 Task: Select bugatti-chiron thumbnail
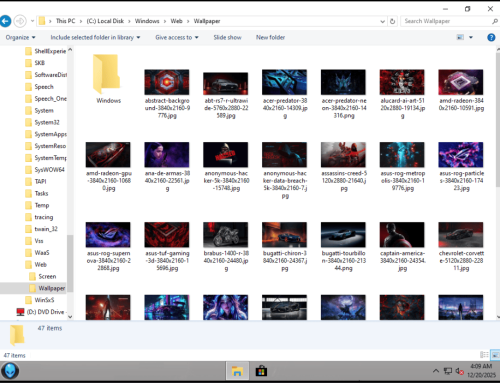point(284,235)
